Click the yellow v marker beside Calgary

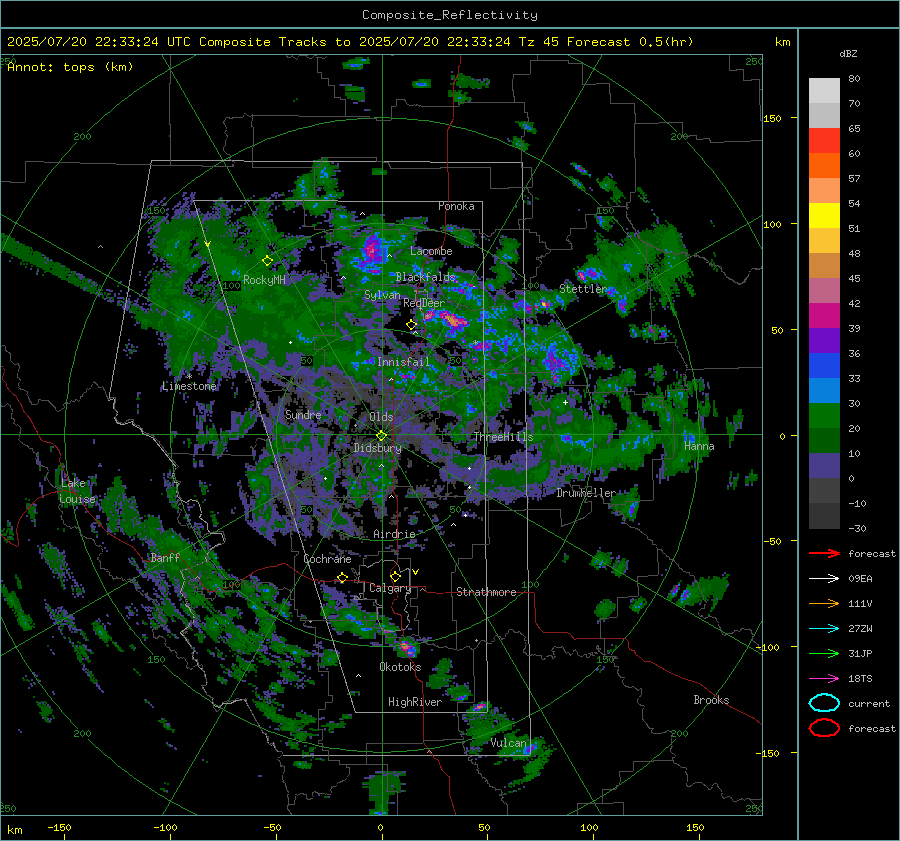pyautogui.click(x=415, y=572)
